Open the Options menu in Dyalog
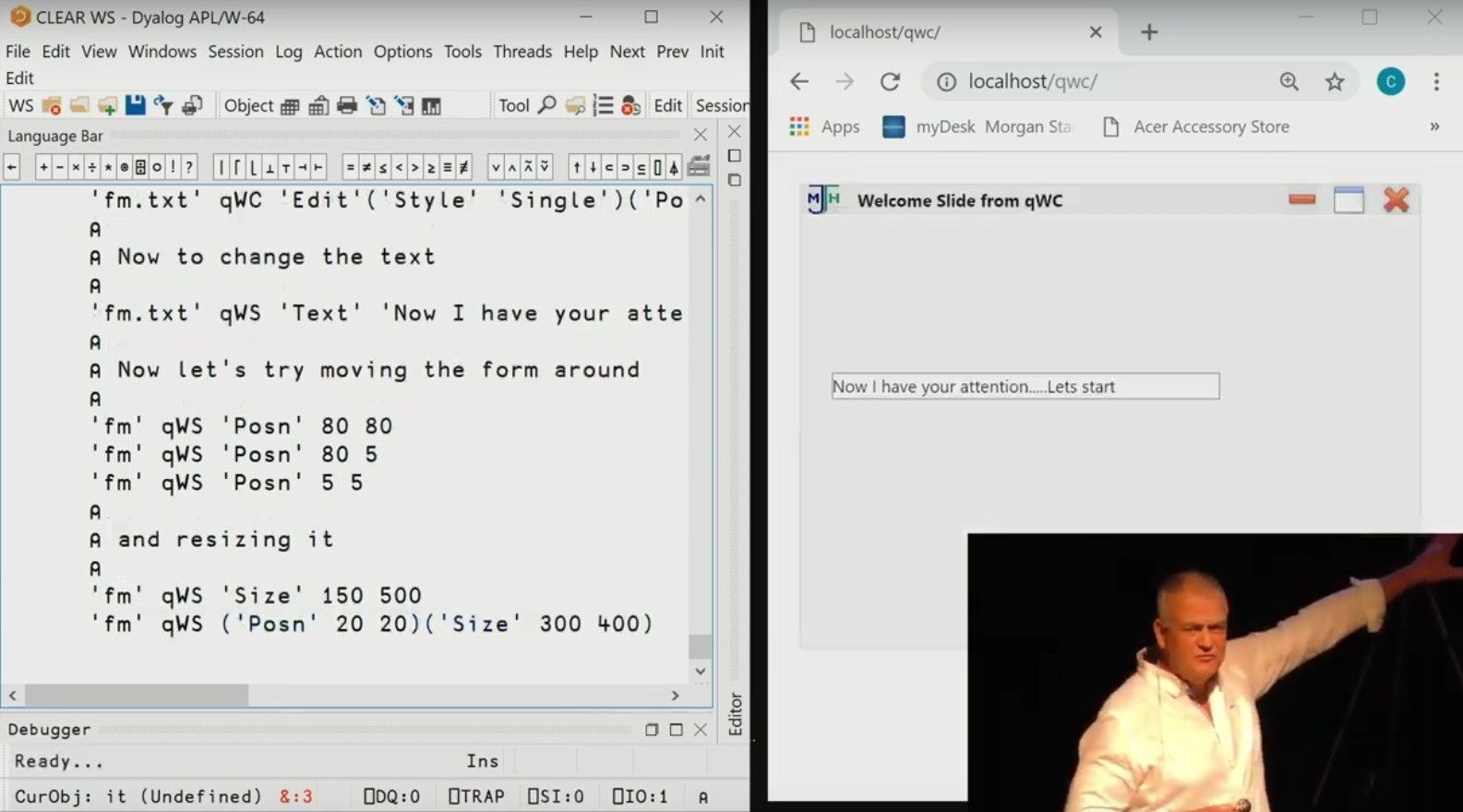The height and width of the screenshot is (812, 1463). (x=402, y=52)
